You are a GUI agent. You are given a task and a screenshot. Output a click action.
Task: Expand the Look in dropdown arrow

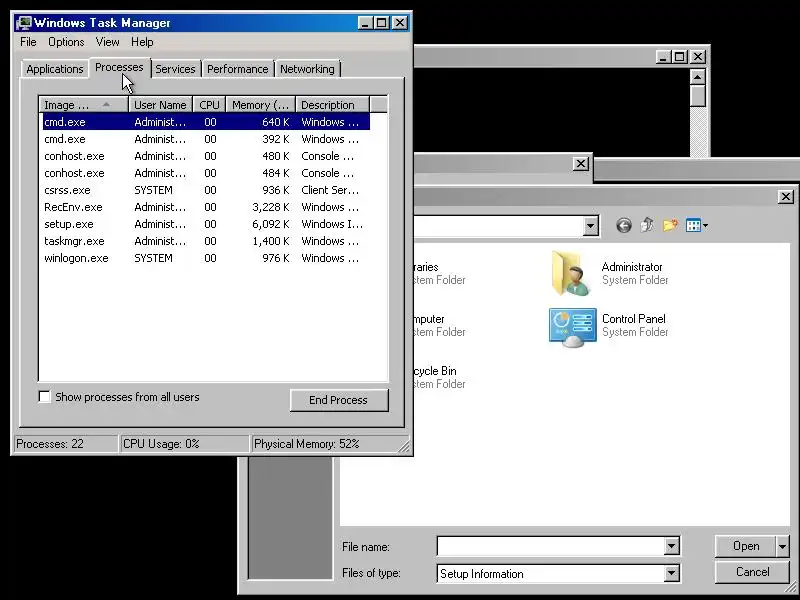pyautogui.click(x=590, y=225)
